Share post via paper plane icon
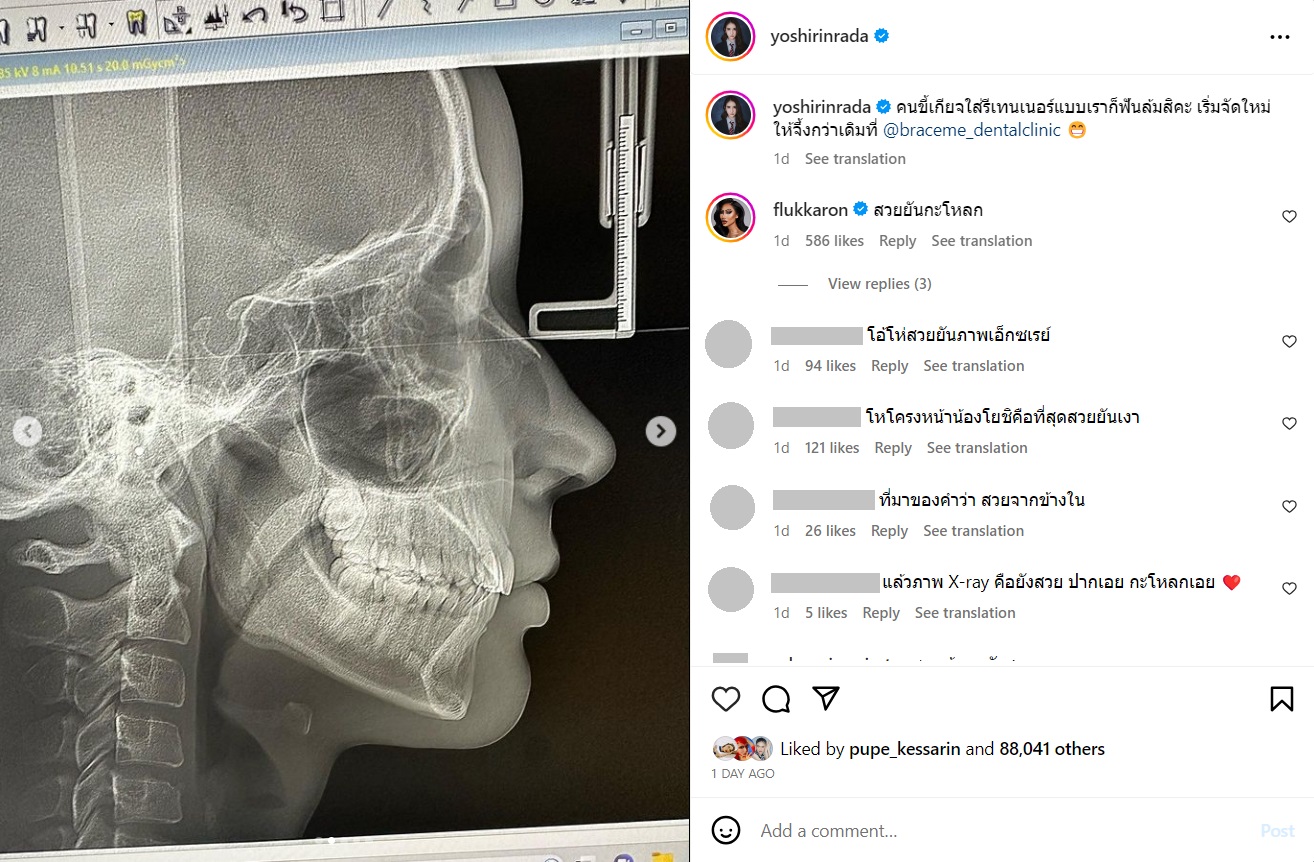 [826, 698]
